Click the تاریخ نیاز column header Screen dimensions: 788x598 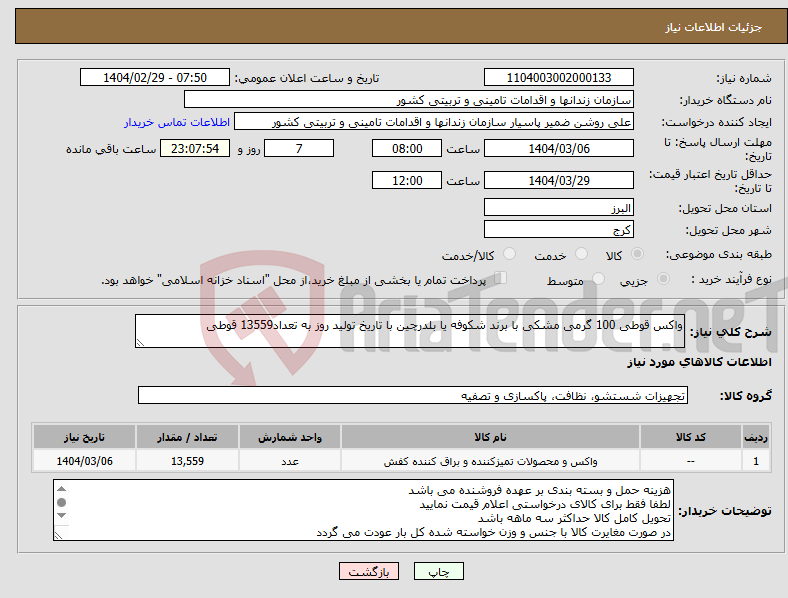coord(84,437)
